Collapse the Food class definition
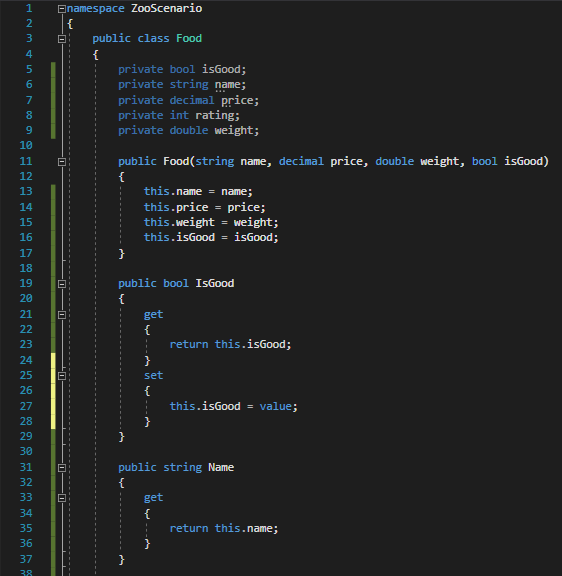Viewport: 562px width, 576px height. [x=62, y=39]
